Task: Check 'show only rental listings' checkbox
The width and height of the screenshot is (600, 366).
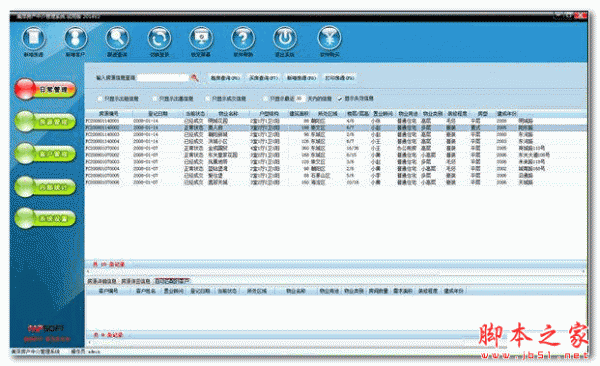Action: pyautogui.click(x=100, y=99)
